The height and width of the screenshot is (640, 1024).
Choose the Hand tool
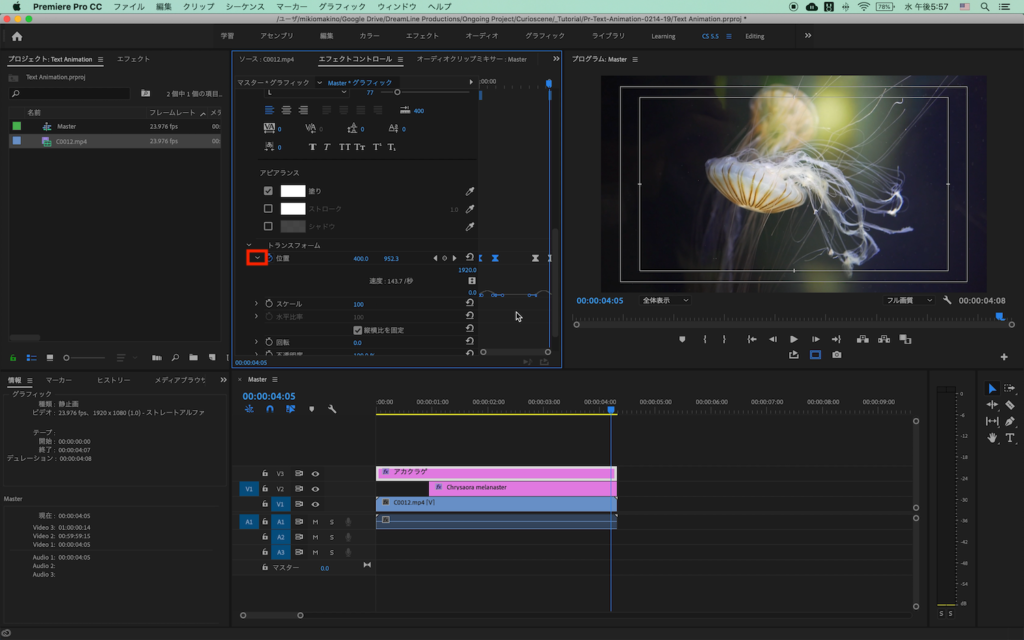pos(992,438)
